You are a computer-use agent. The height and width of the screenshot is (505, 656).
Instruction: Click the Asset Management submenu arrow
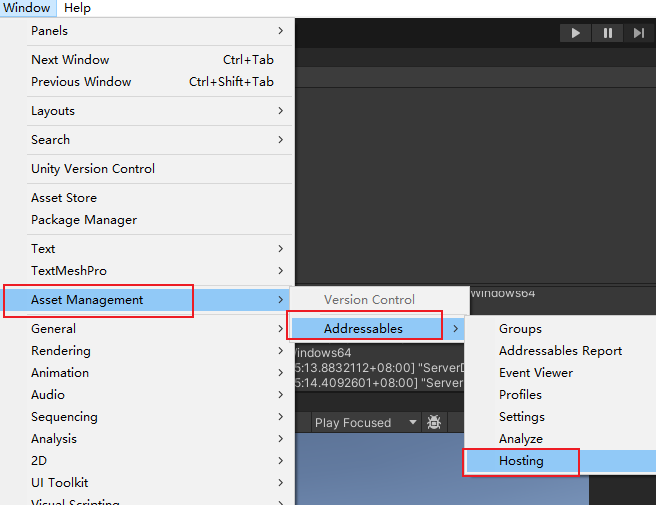(x=281, y=300)
